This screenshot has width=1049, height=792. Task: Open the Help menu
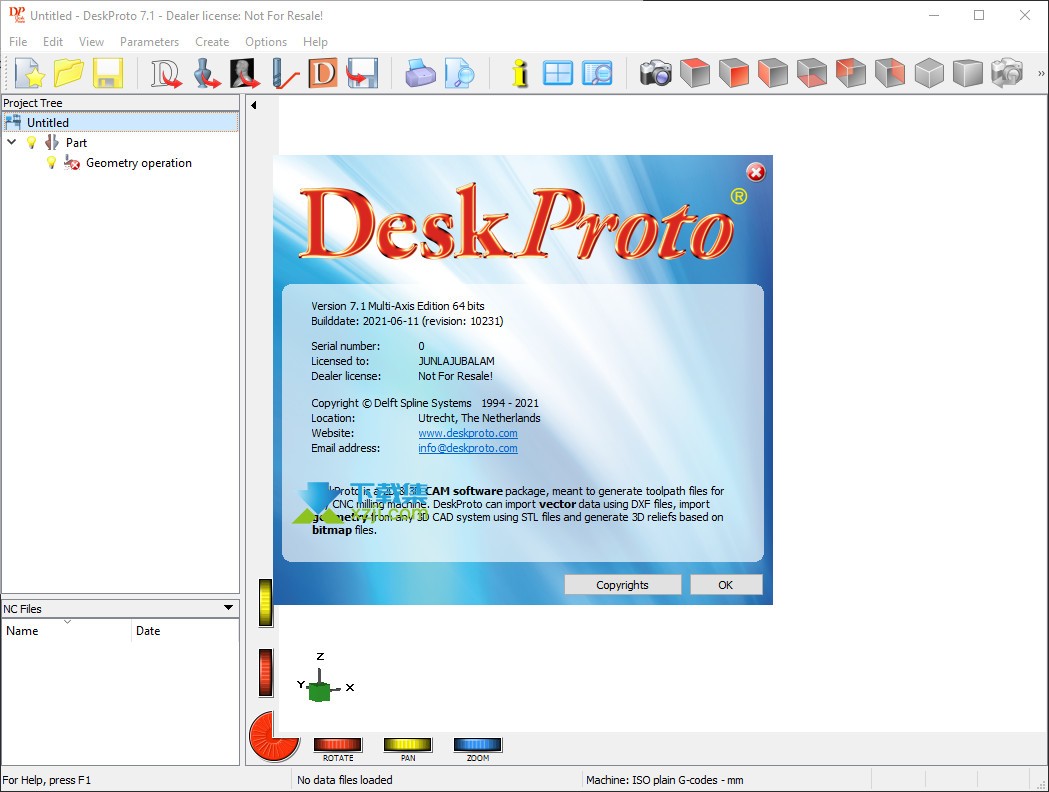315,41
